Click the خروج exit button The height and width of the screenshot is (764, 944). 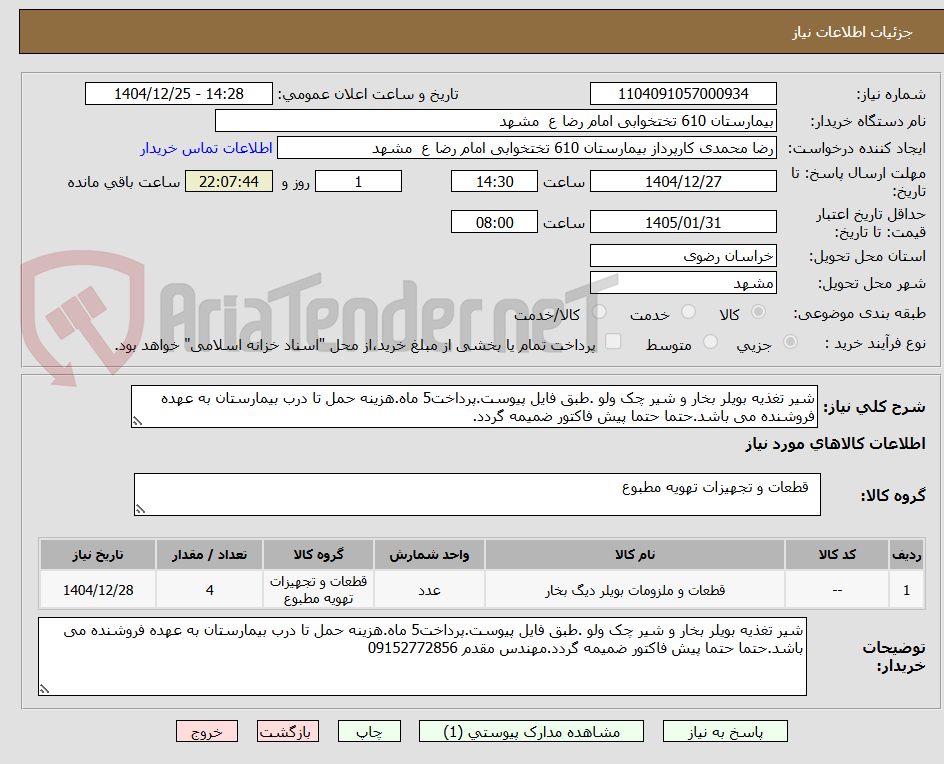pos(206,731)
